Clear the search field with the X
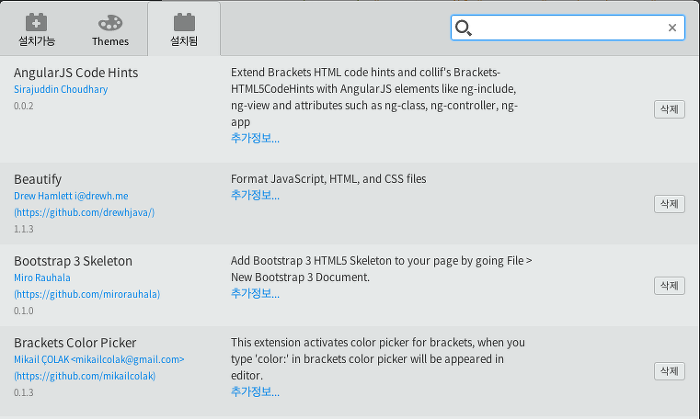Screen dimensions: 700x419 672,28
